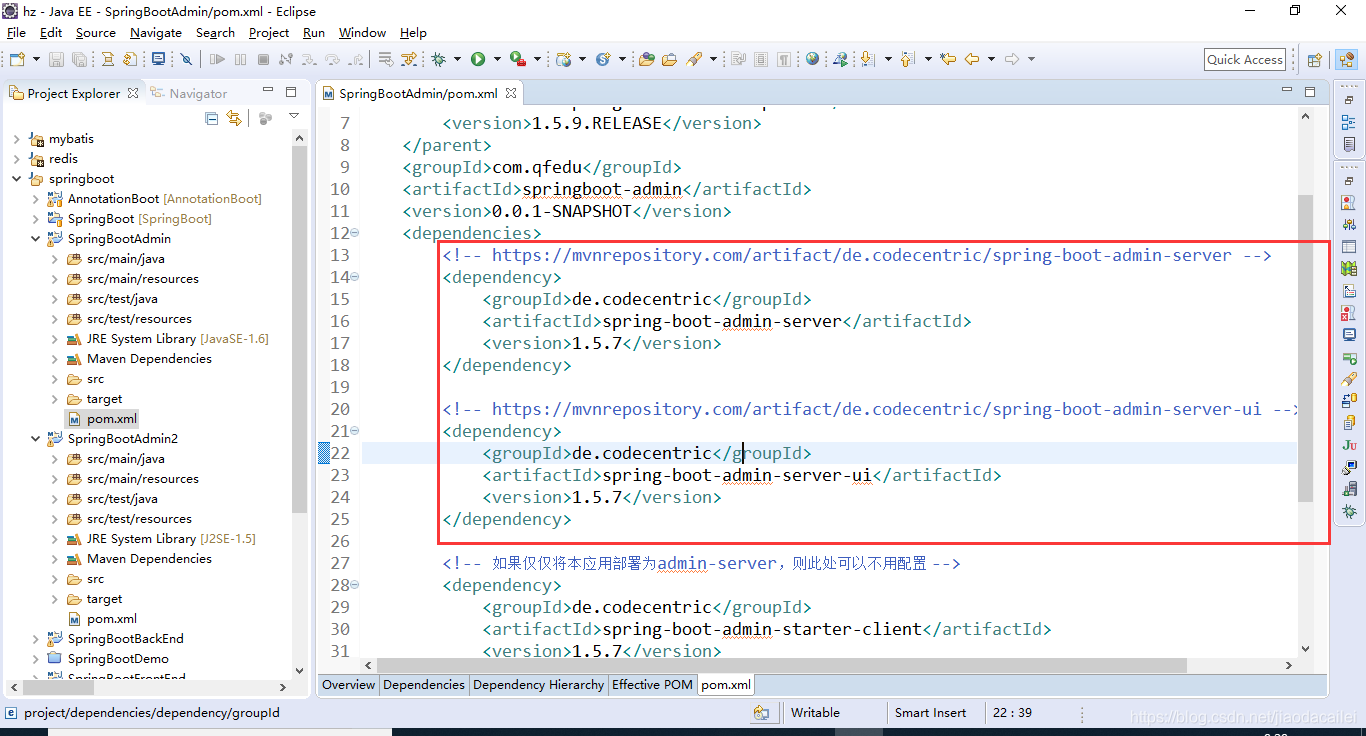Click the Outline icon in the right trim
This screenshot has height=736, width=1366.
[1349, 122]
